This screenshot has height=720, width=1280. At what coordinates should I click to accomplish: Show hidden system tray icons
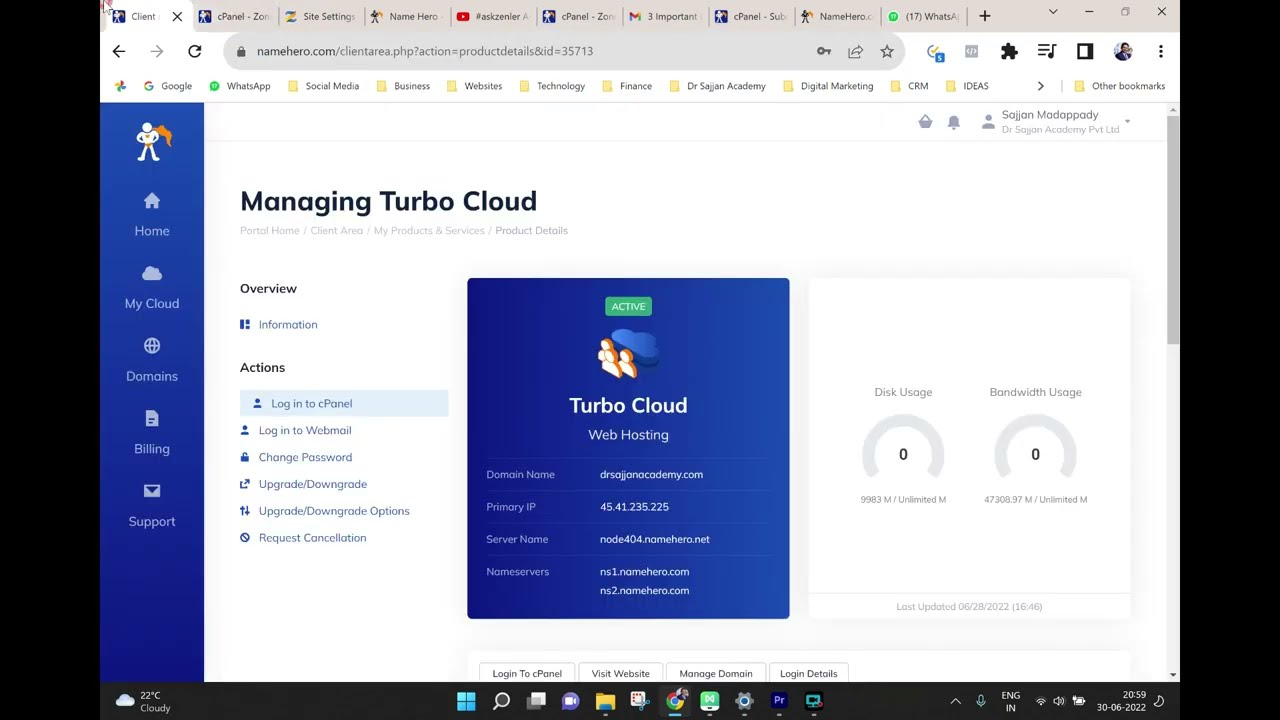pos(955,701)
